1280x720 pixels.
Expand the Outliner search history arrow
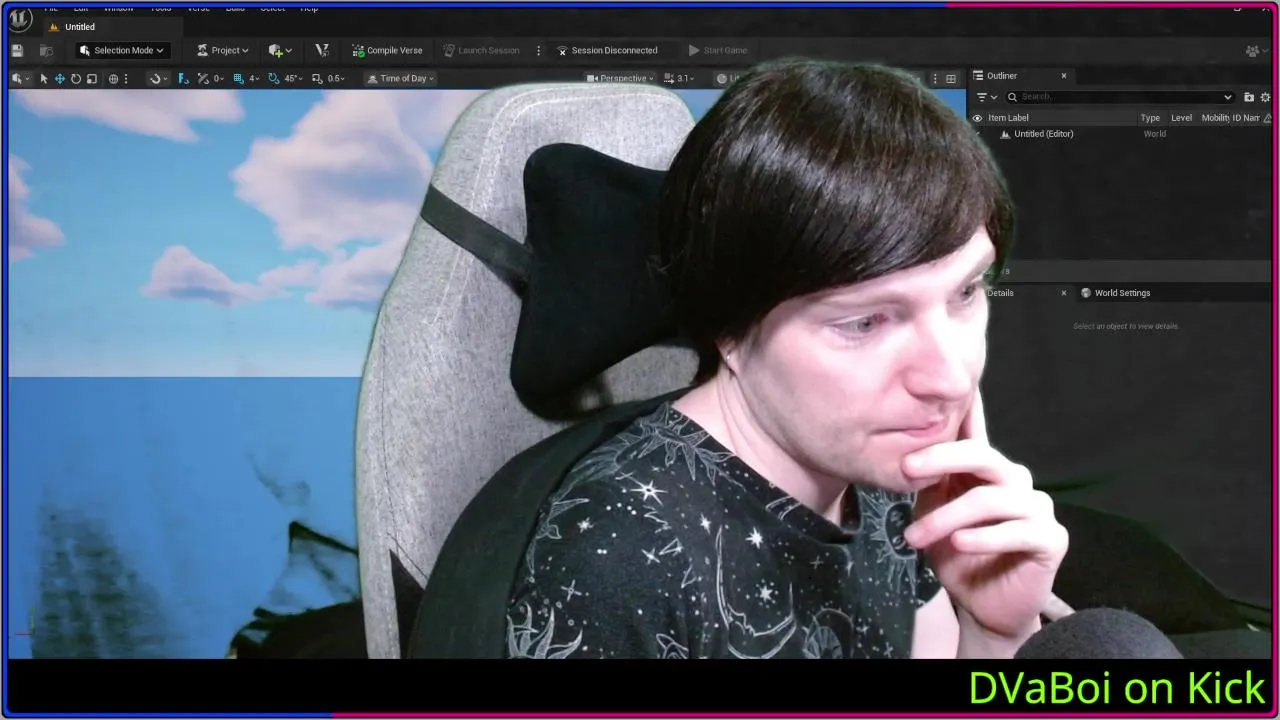[x=1228, y=97]
